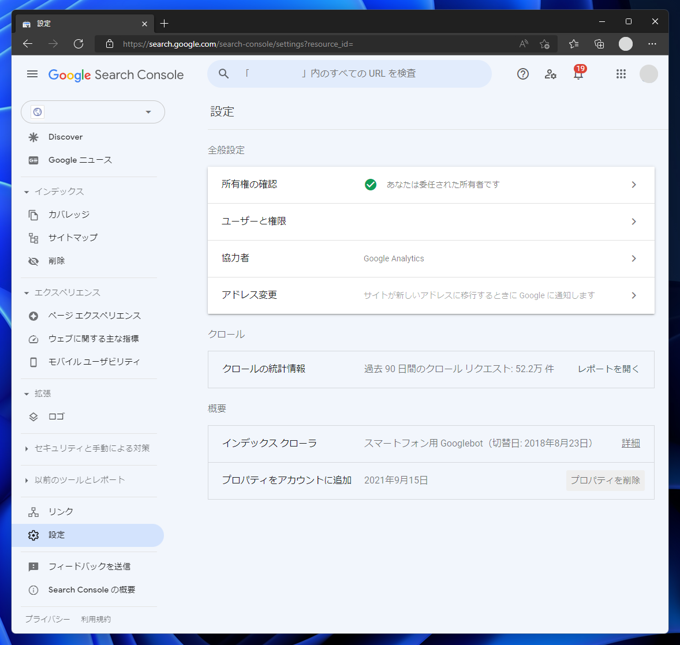Image resolution: width=680 pixels, height=645 pixels.
Task: Add page to favorites star icon
Action: [545, 44]
